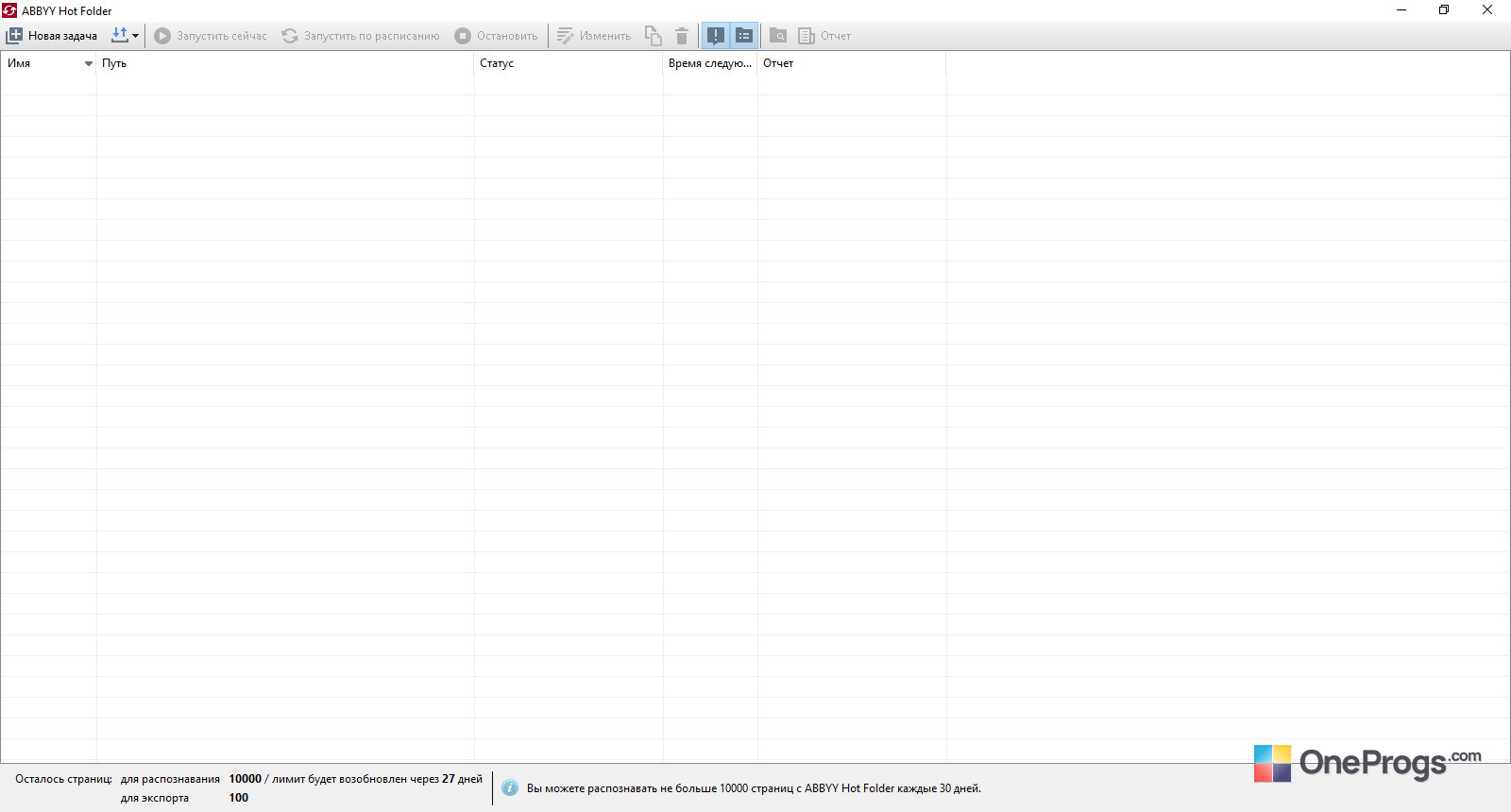Click Запустить сейчас play button
This screenshot has height=812, width=1511.
[211, 36]
